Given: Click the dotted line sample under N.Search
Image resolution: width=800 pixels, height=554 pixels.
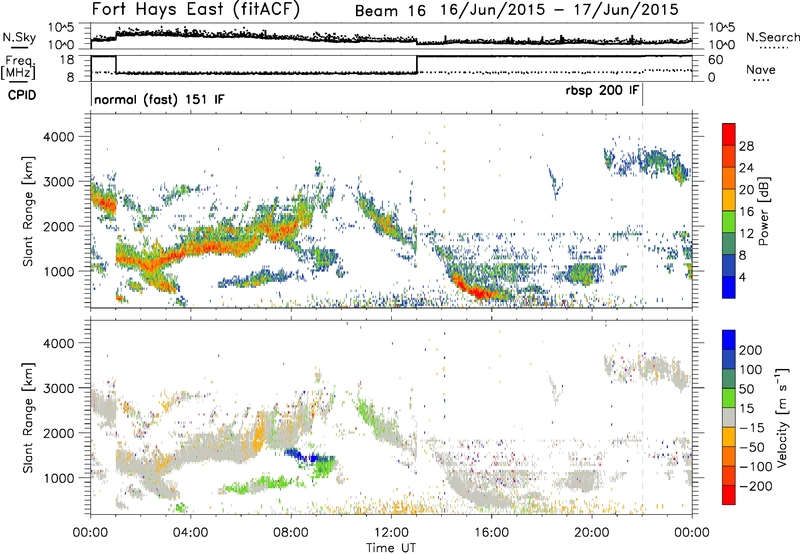Looking at the screenshot, I should [774, 48].
